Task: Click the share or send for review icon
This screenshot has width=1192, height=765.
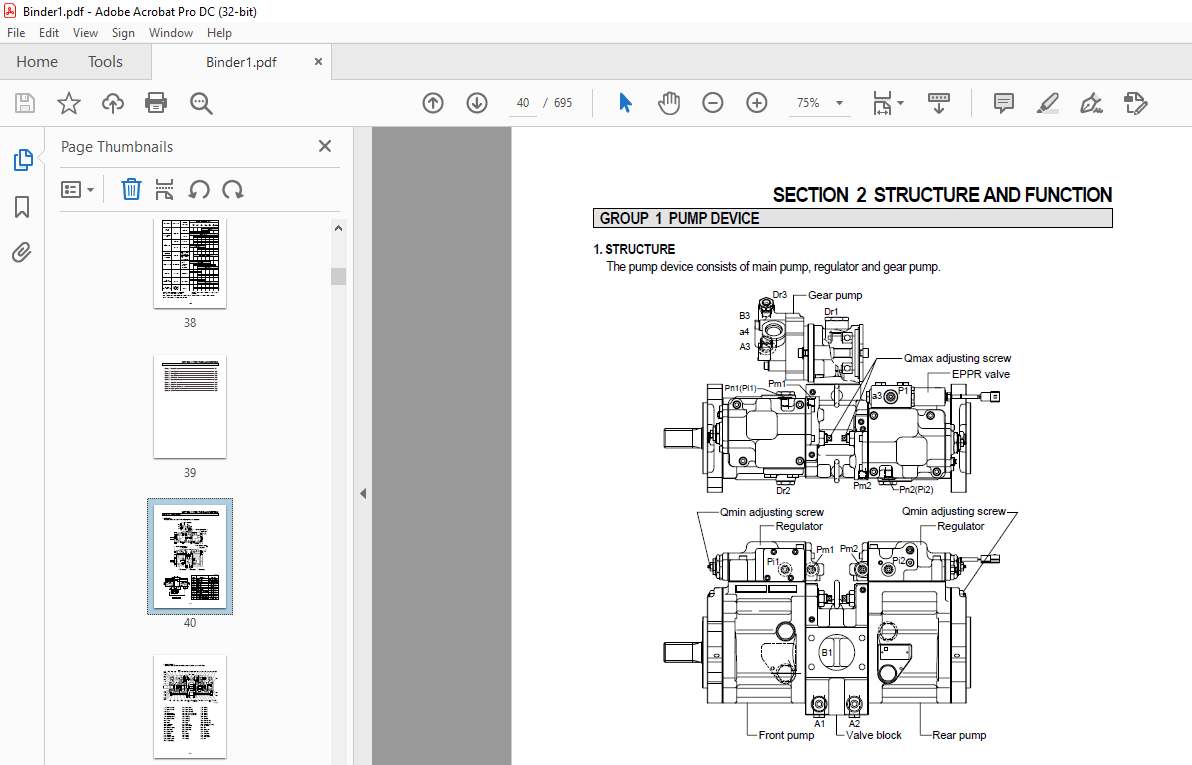Action: [1135, 103]
